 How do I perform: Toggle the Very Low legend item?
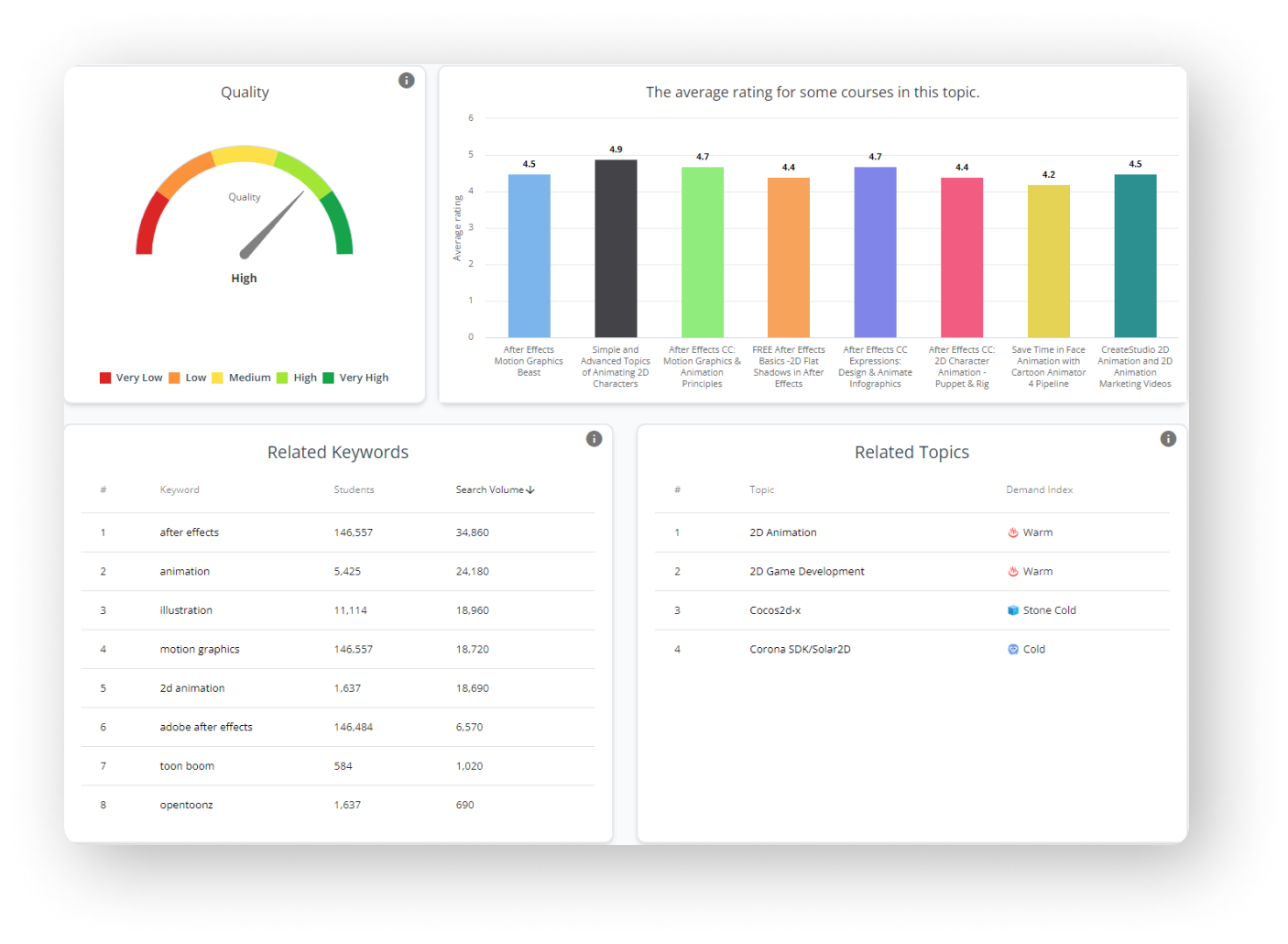tap(130, 378)
